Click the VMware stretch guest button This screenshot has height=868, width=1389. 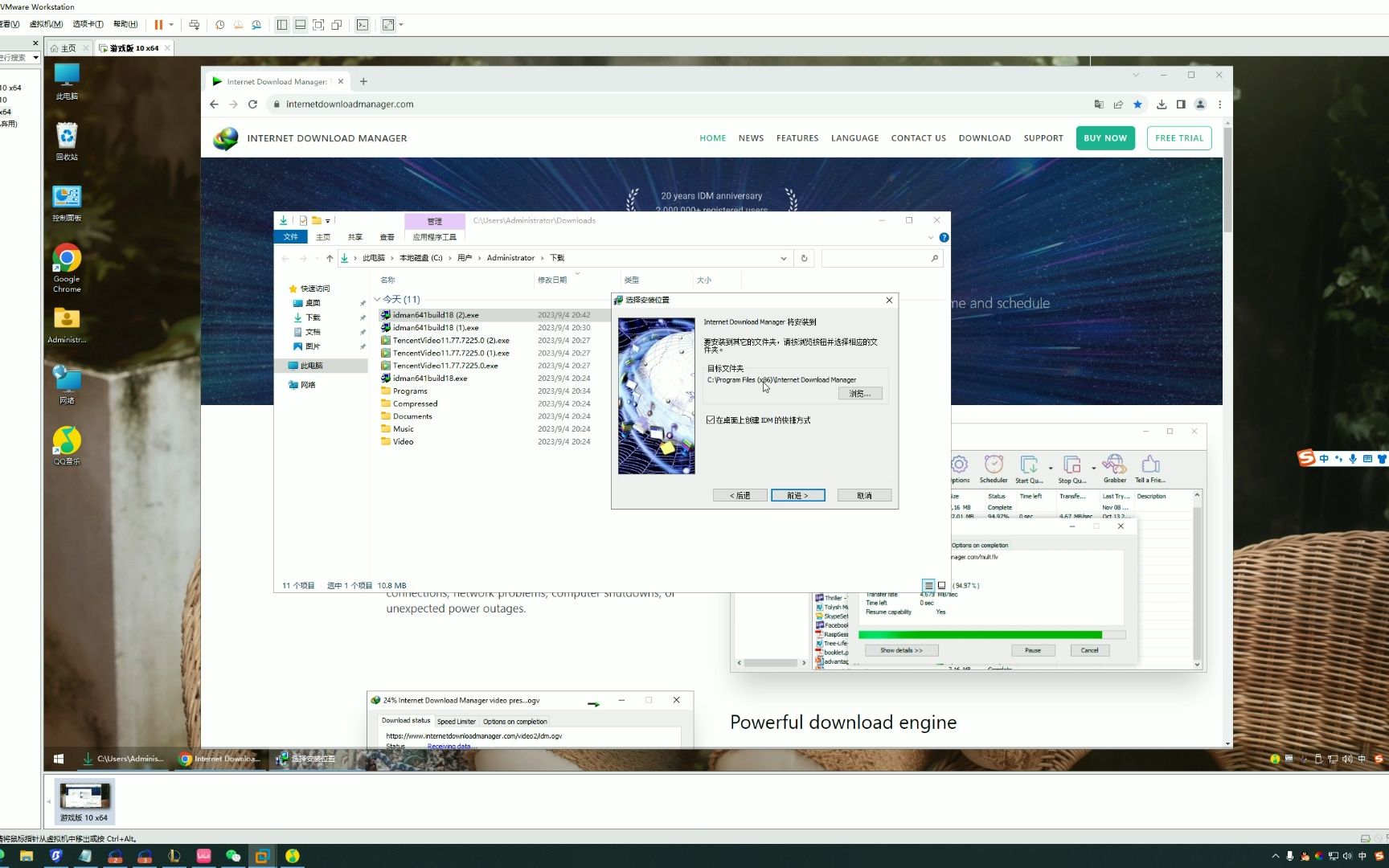388,25
